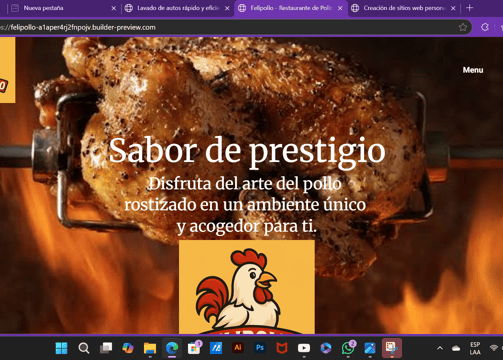This screenshot has width=503, height=360.
Task: Open ESP LAA language switcher
Action: [x=475, y=348]
